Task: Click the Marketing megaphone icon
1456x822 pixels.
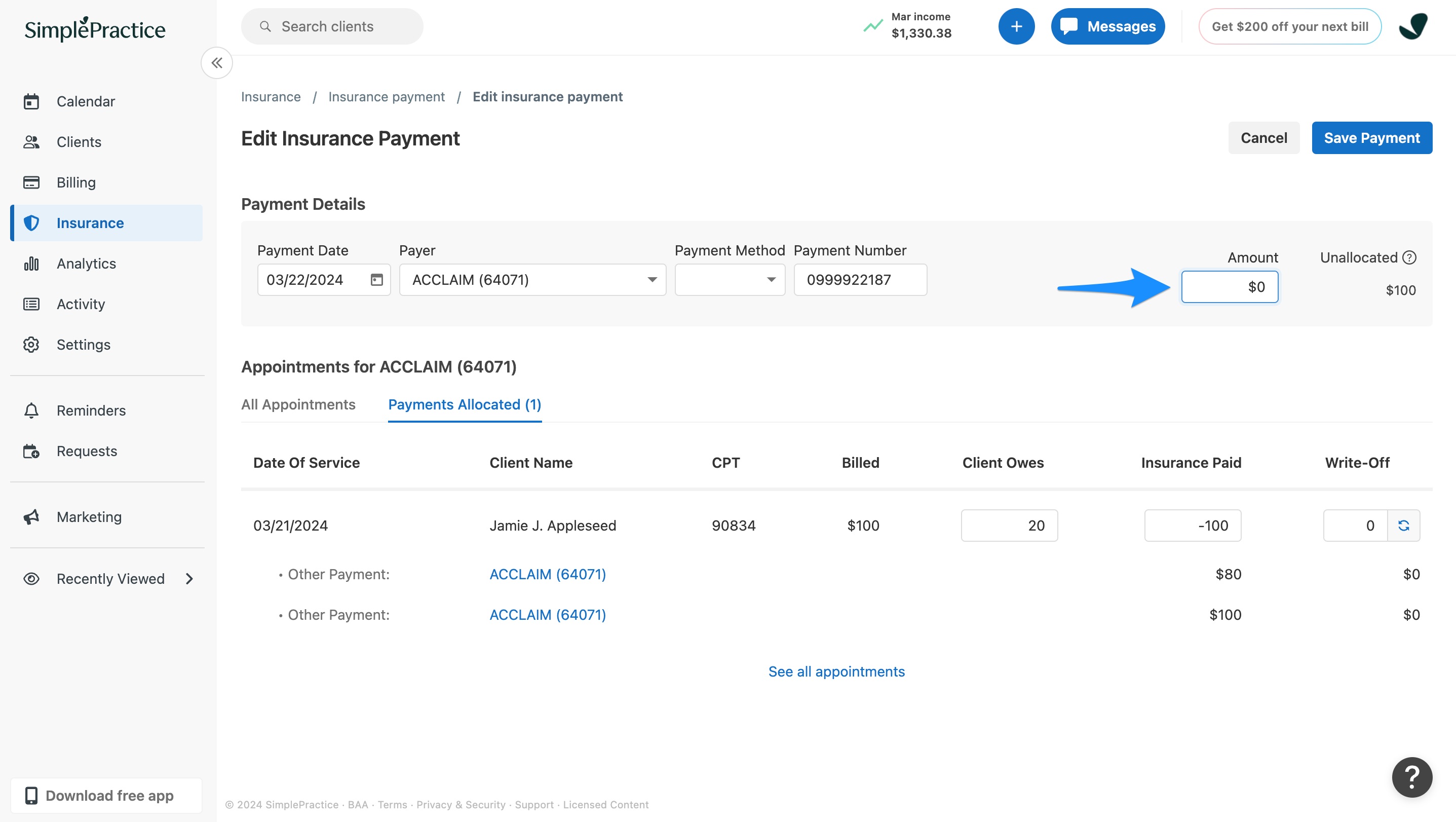Action: pos(31,517)
